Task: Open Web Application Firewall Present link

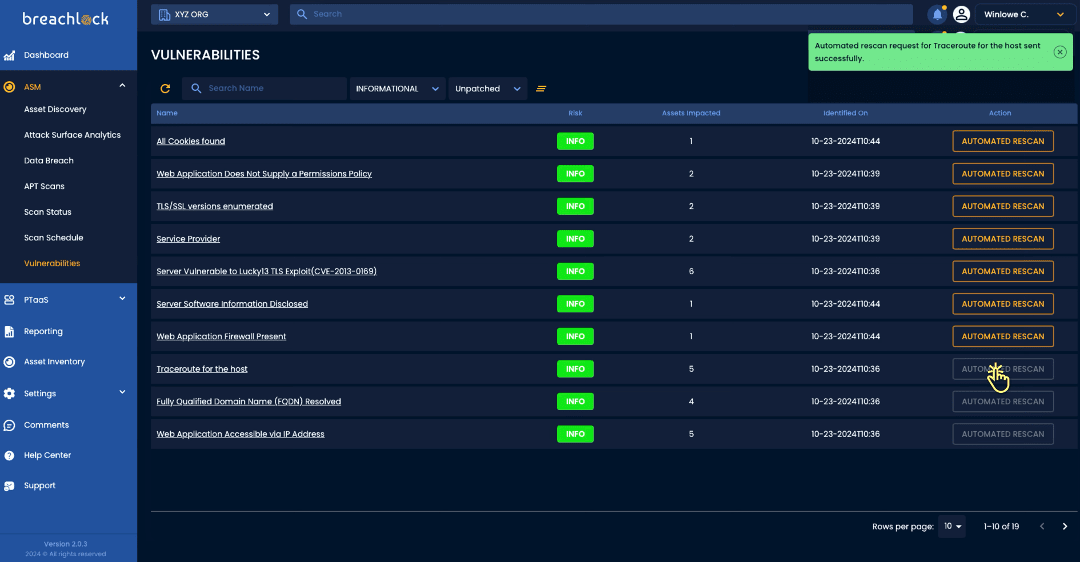Action: (x=221, y=336)
